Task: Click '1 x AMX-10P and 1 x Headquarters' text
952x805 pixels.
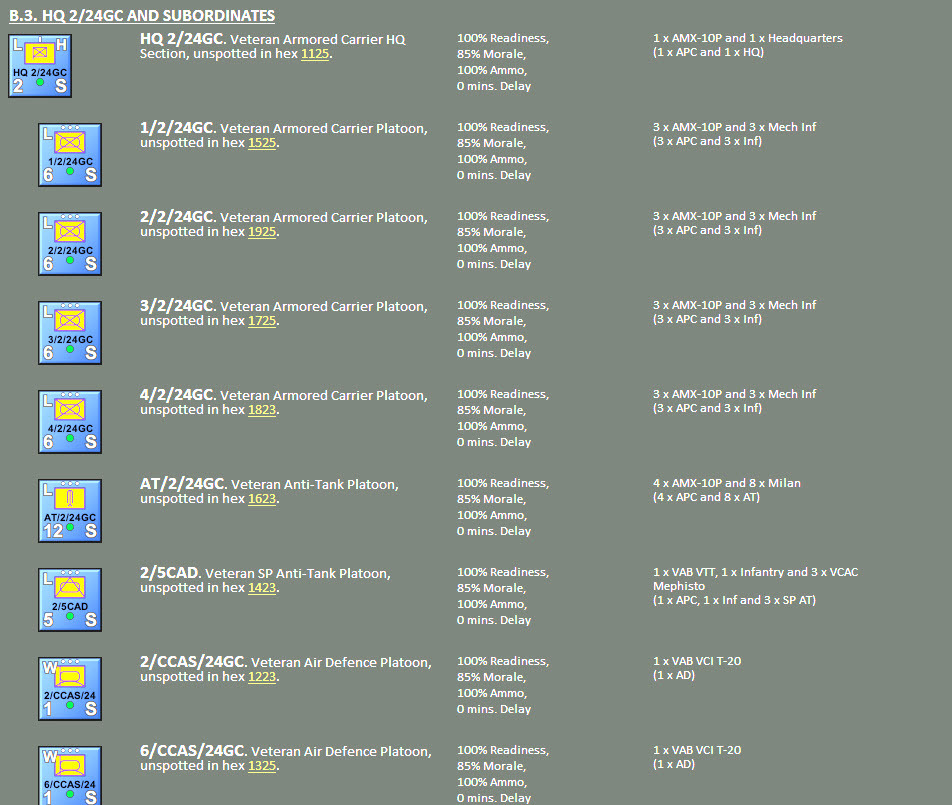Action: tap(747, 38)
